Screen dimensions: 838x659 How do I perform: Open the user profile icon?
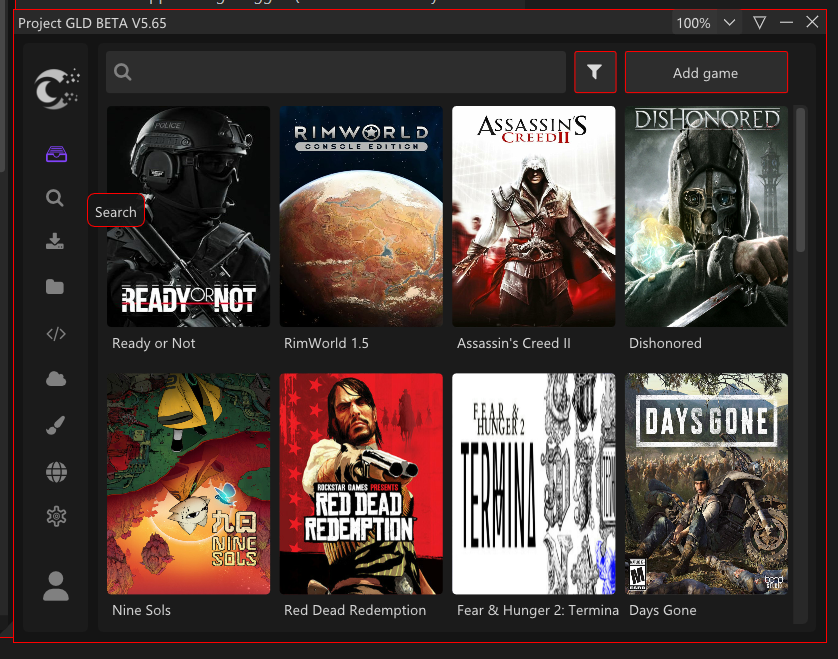point(56,586)
